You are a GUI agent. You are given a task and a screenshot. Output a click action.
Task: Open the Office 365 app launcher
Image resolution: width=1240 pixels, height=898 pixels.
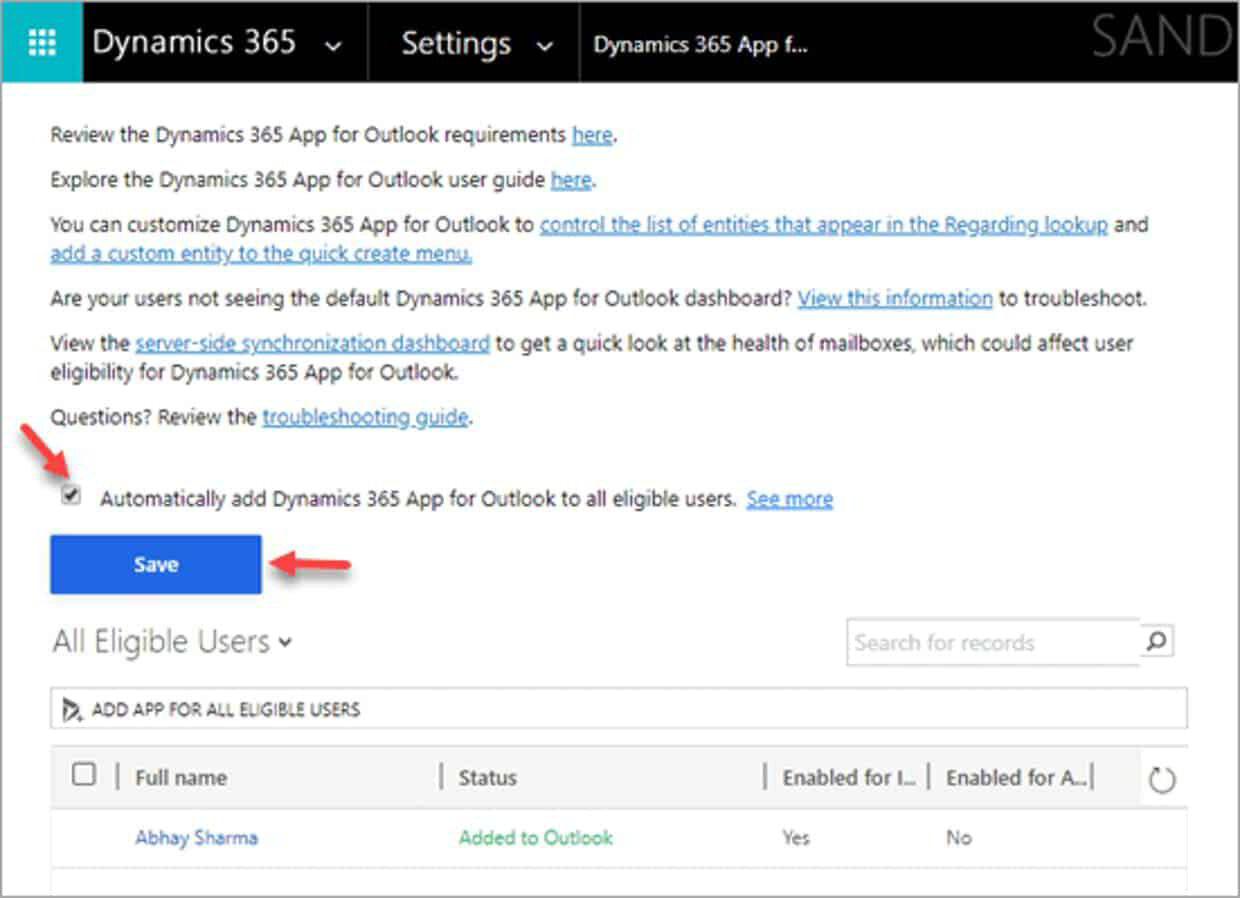coord(41,42)
